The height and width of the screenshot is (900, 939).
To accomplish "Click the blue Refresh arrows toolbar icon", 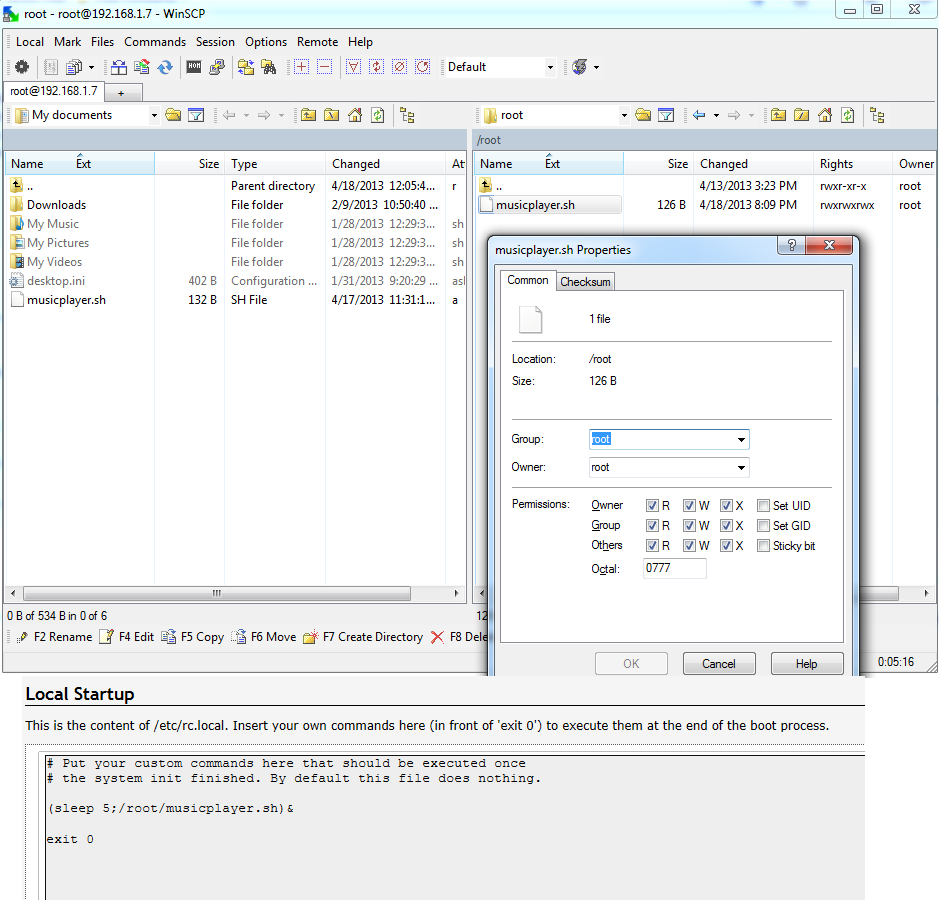I will click(x=165, y=67).
